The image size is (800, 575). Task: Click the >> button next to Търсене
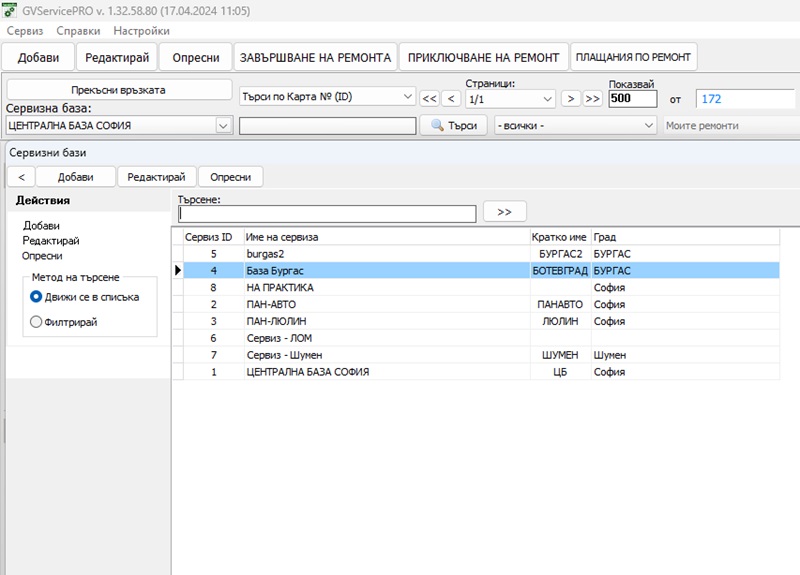(x=504, y=212)
